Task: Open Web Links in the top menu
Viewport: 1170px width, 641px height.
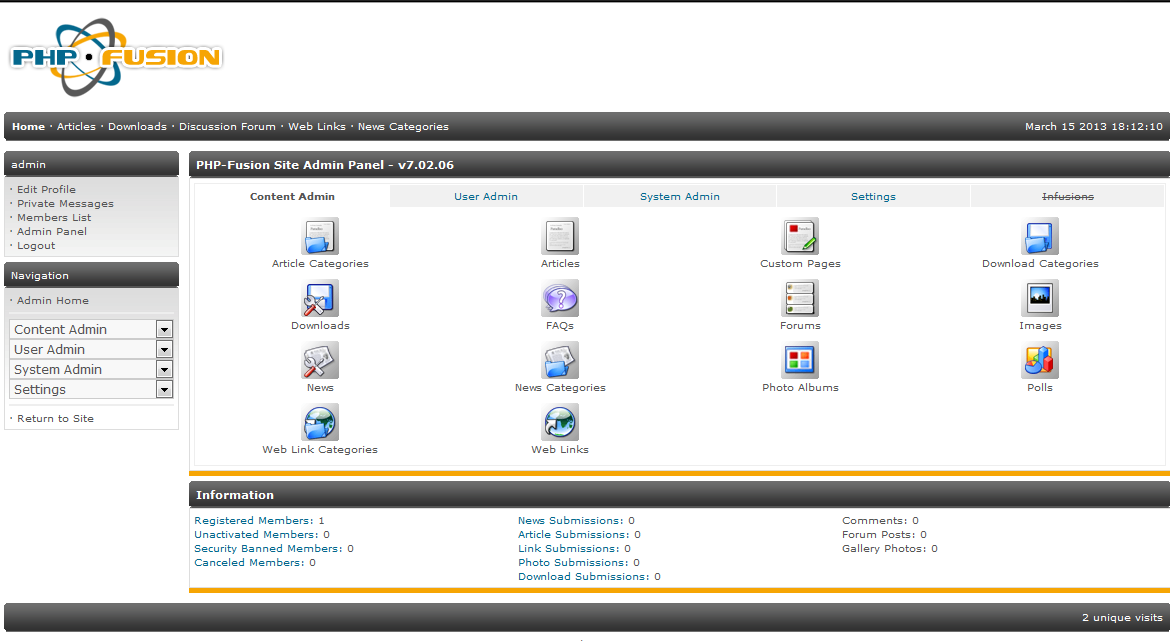Action: point(317,127)
